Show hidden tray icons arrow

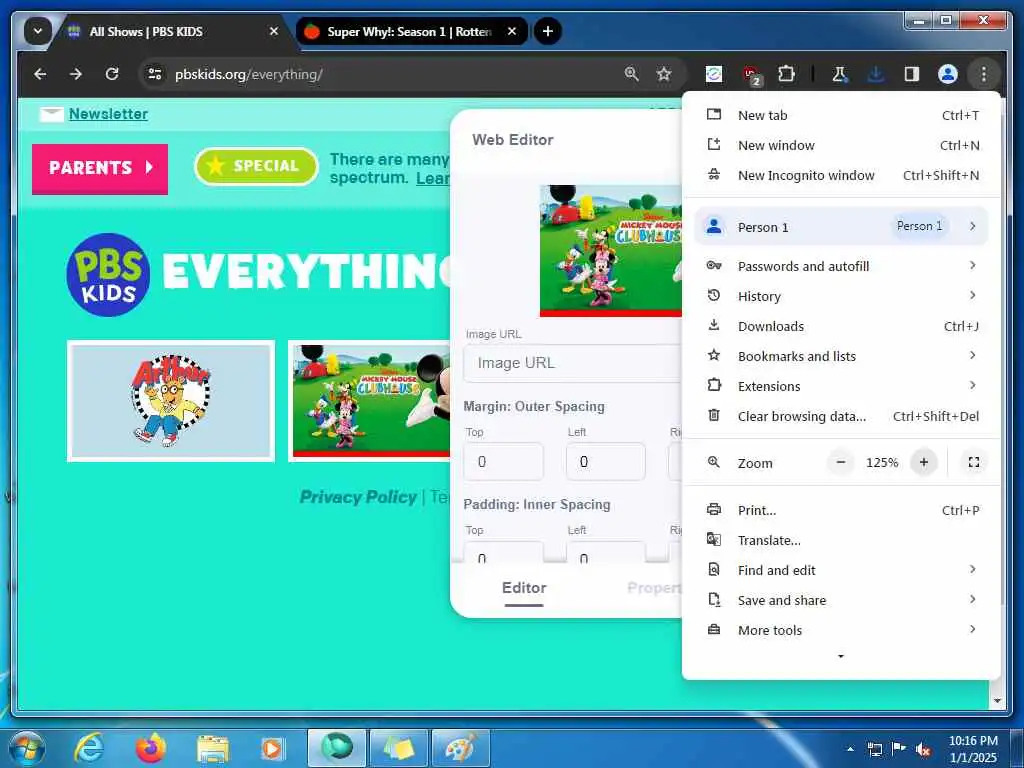(850, 749)
